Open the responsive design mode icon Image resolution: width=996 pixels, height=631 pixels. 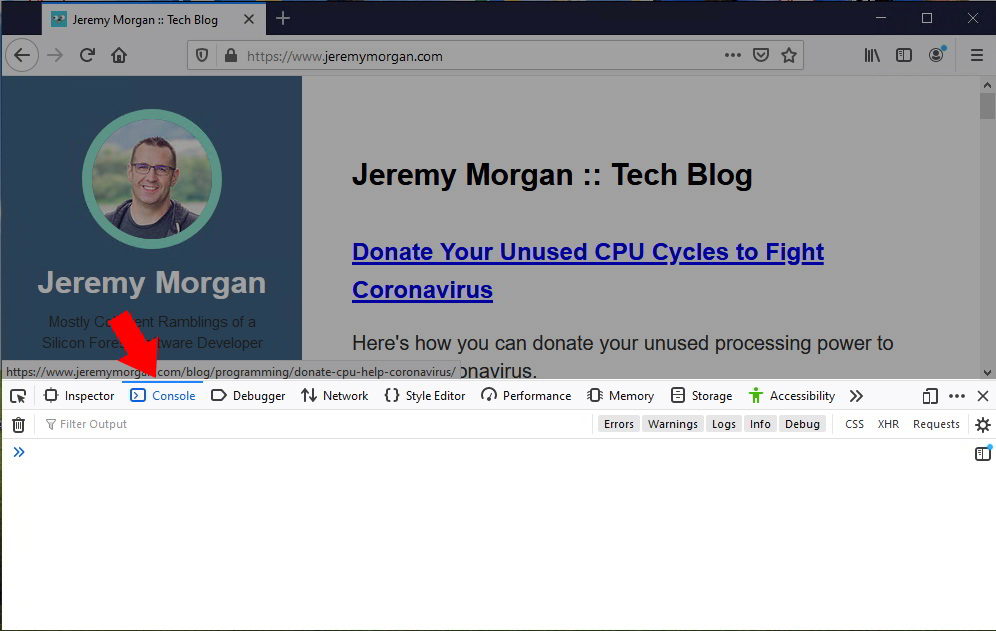(928, 395)
